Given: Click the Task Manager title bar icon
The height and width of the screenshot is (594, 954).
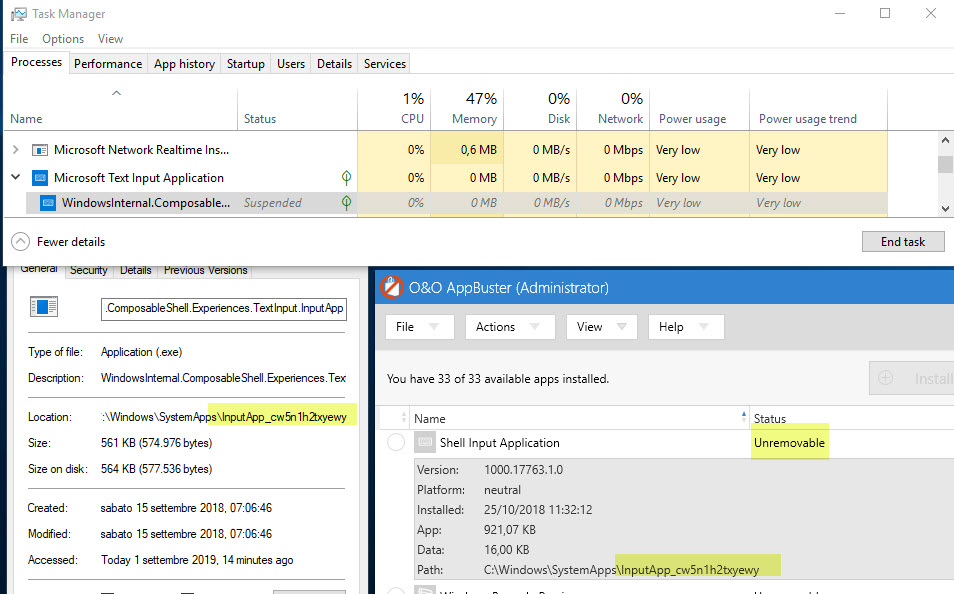Looking at the screenshot, I should pyautogui.click(x=19, y=13).
